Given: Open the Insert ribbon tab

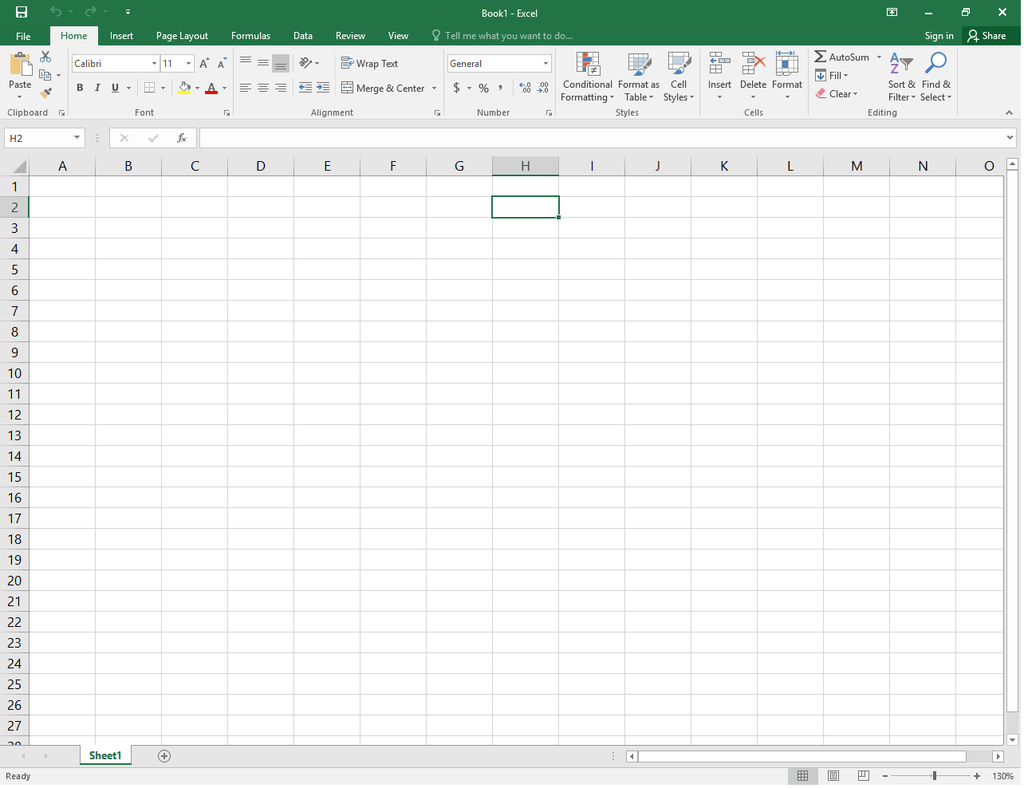Looking at the screenshot, I should (121, 35).
